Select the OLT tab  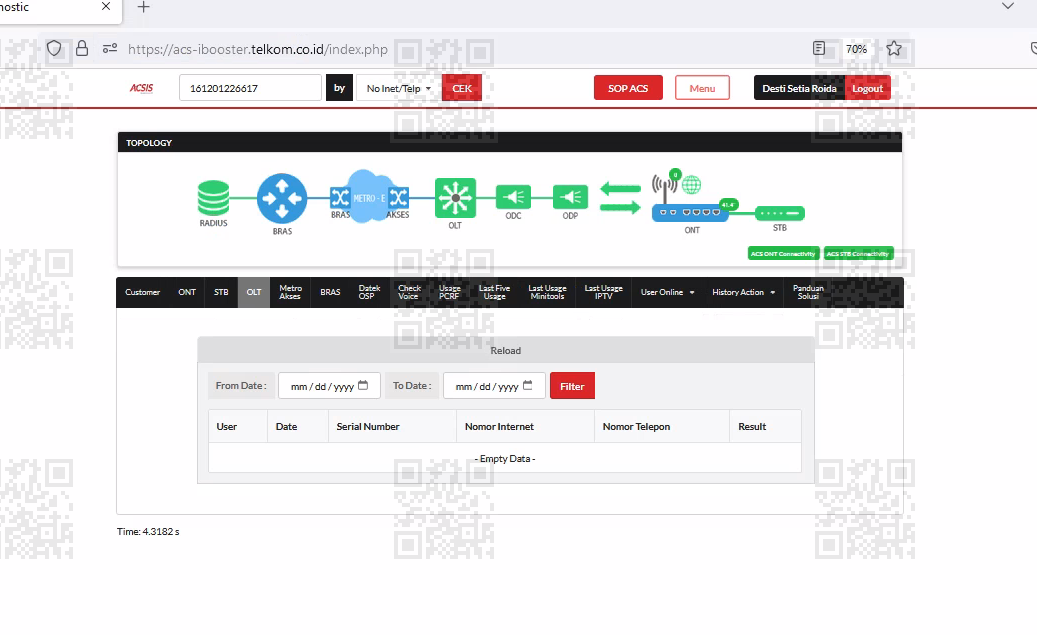(254, 292)
